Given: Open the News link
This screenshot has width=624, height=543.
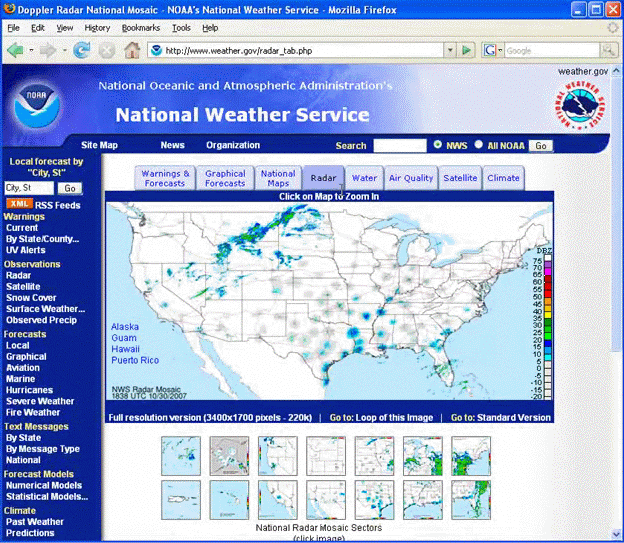Looking at the screenshot, I should point(172,145).
